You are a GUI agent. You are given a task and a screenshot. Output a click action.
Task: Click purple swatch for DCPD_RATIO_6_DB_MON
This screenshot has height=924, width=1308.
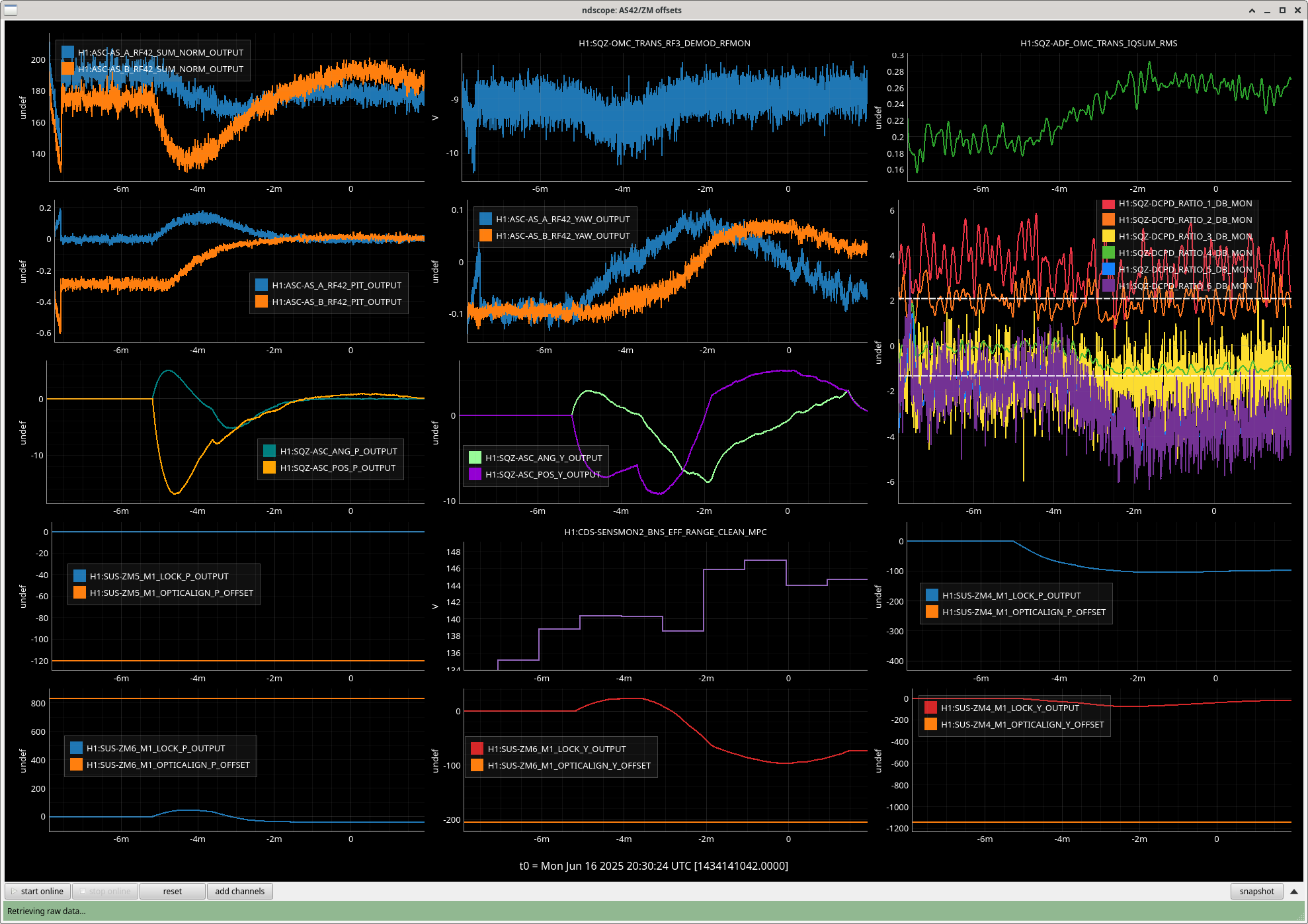tap(1109, 286)
